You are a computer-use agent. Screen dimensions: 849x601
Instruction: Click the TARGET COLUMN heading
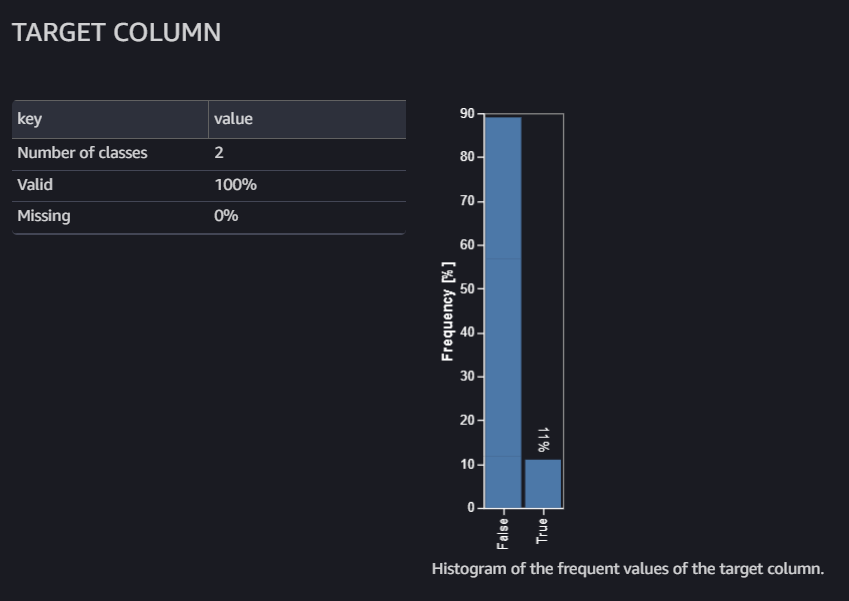coord(116,32)
